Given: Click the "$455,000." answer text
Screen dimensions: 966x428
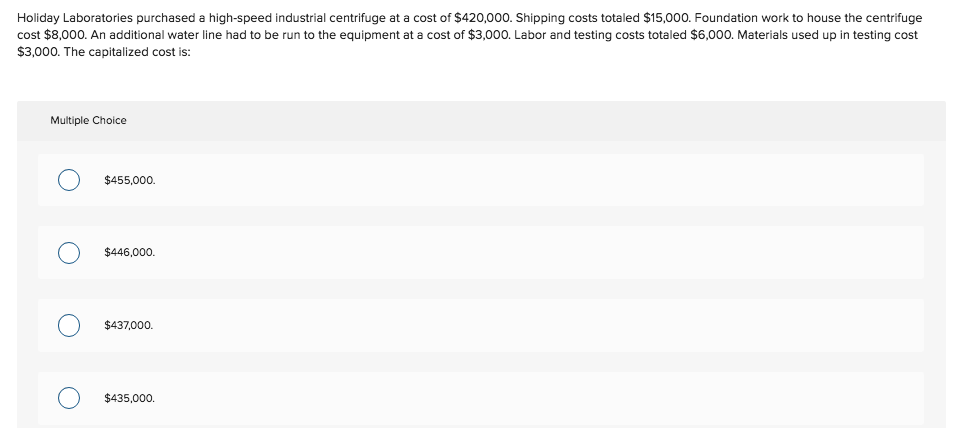Looking at the screenshot, I should pyautogui.click(x=130, y=180).
